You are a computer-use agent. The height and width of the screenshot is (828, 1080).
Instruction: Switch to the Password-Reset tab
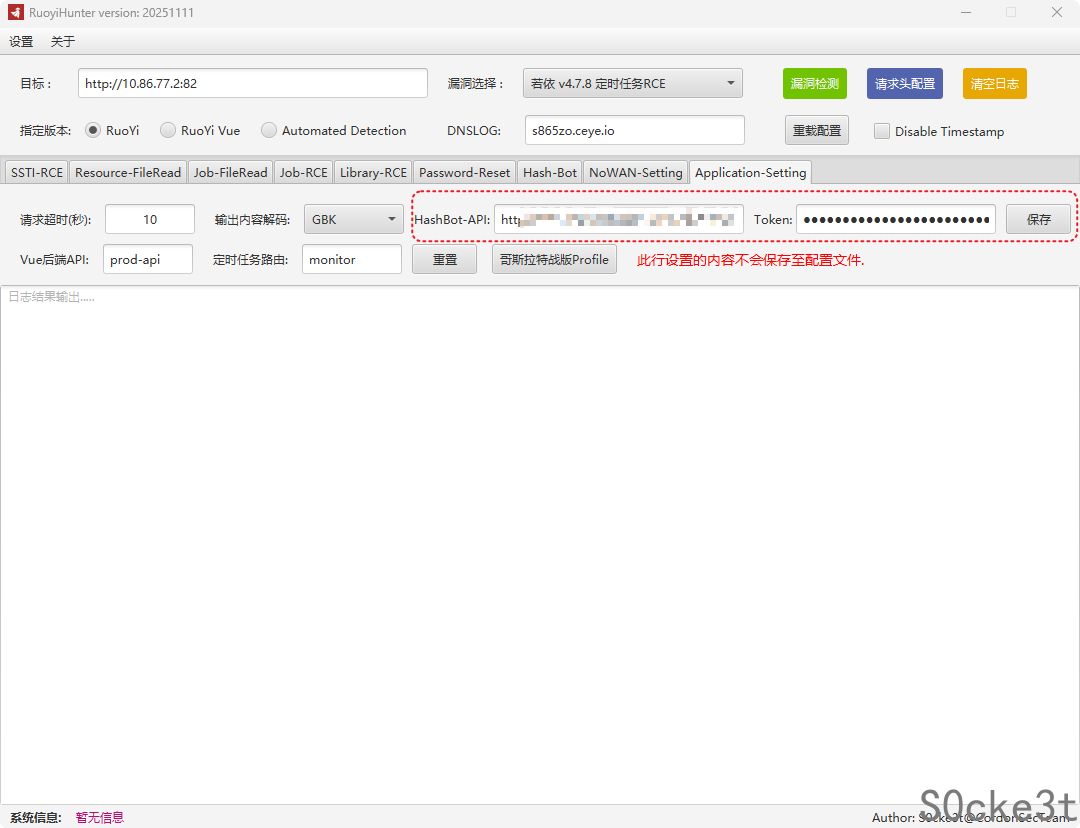click(x=464, y=172)
